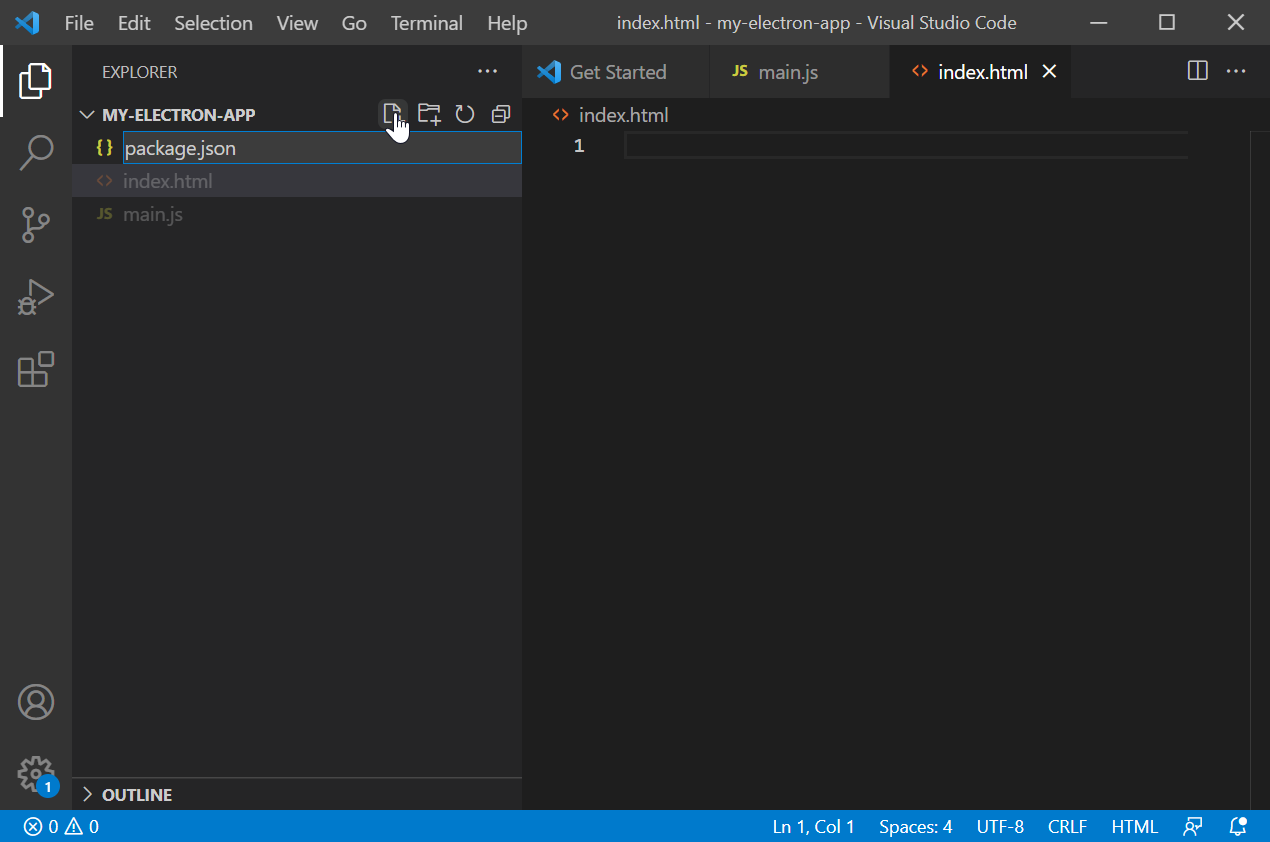Open the Search view icon
Viewport: 1270px width, 842px height.
coord(36,153)
